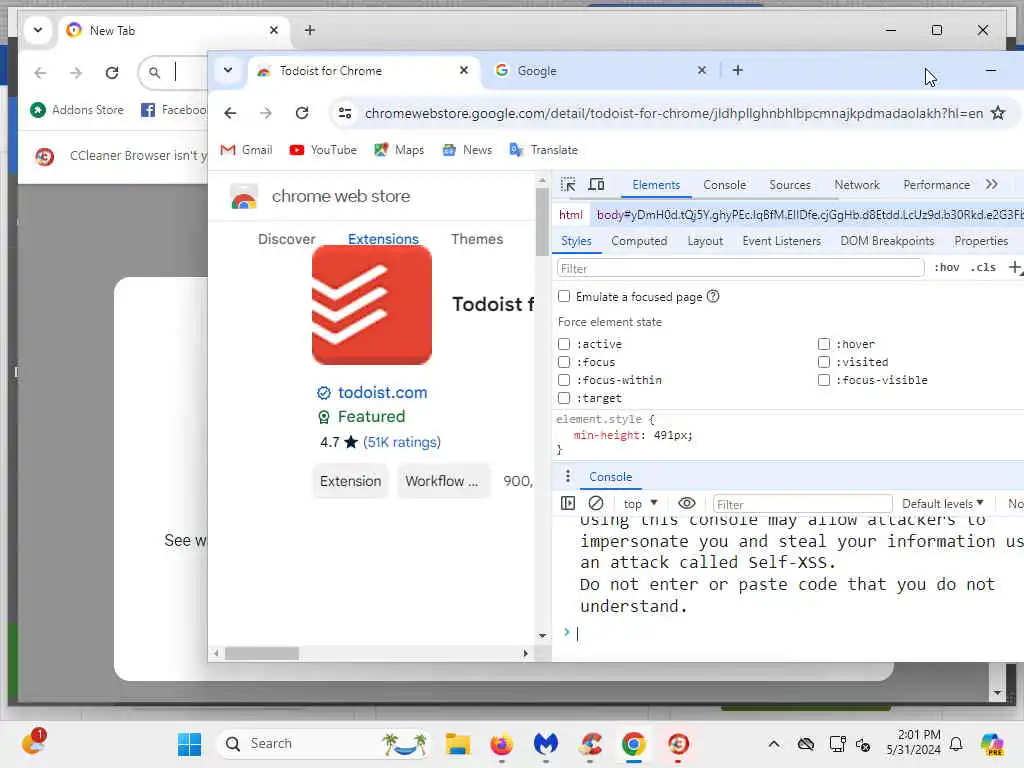View site information icon in address bar
1024x768 pixels.
click(x=345, y=113)
